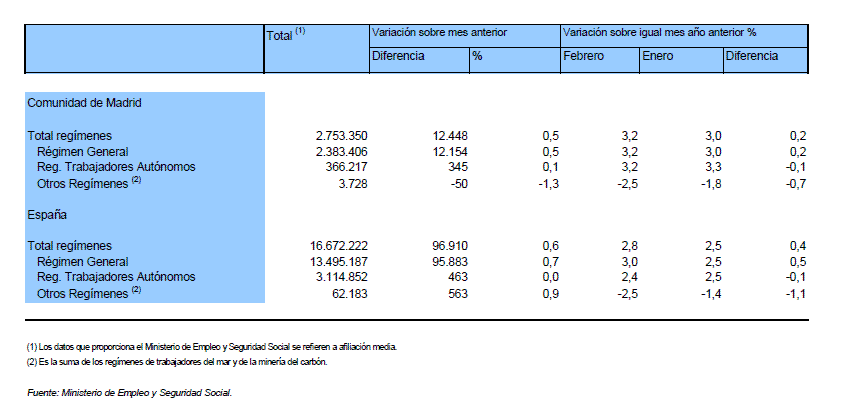Select the value 96.910

point(450,246)
